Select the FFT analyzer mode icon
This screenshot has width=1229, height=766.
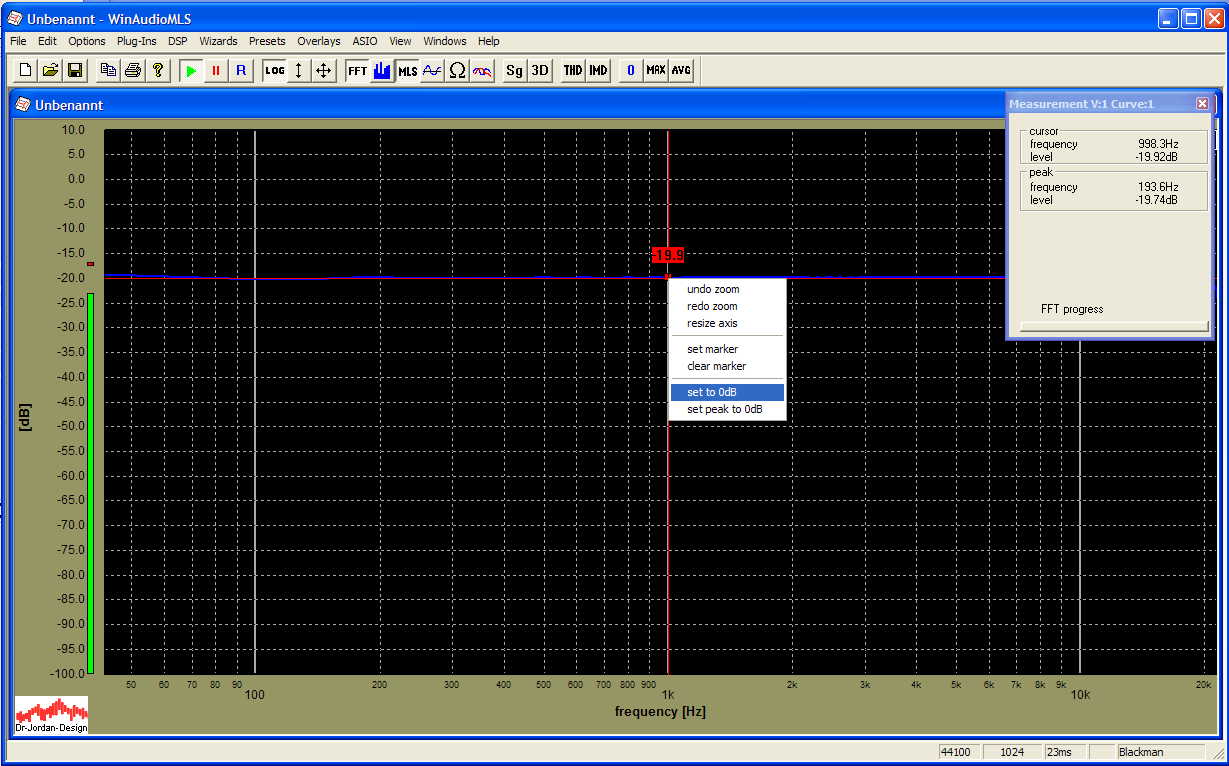[357, 70]
